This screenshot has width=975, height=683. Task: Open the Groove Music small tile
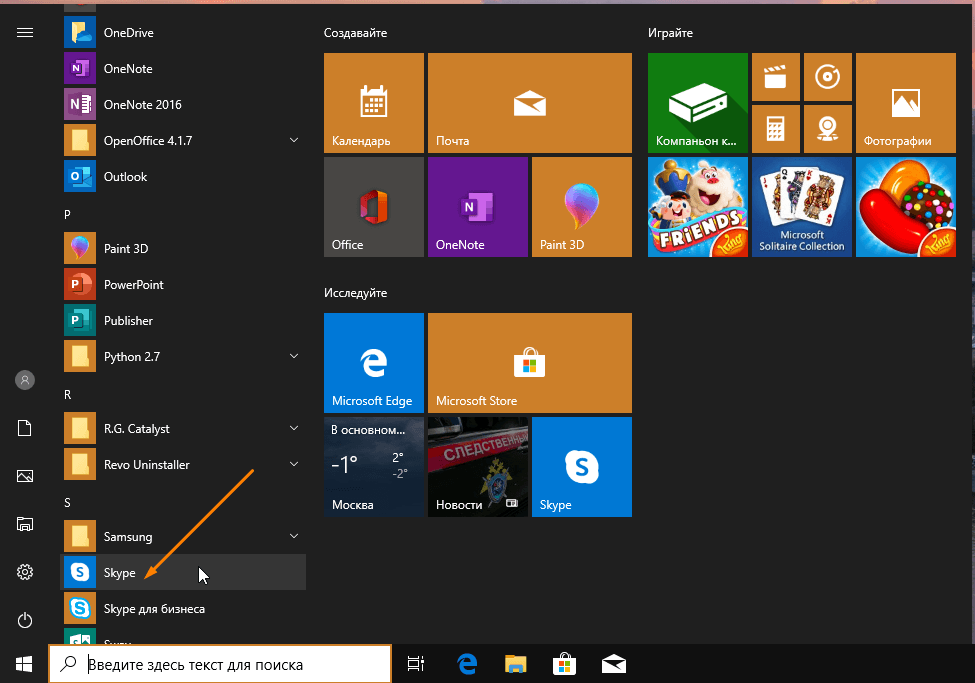pyautogui.click(x=828, y=77)
